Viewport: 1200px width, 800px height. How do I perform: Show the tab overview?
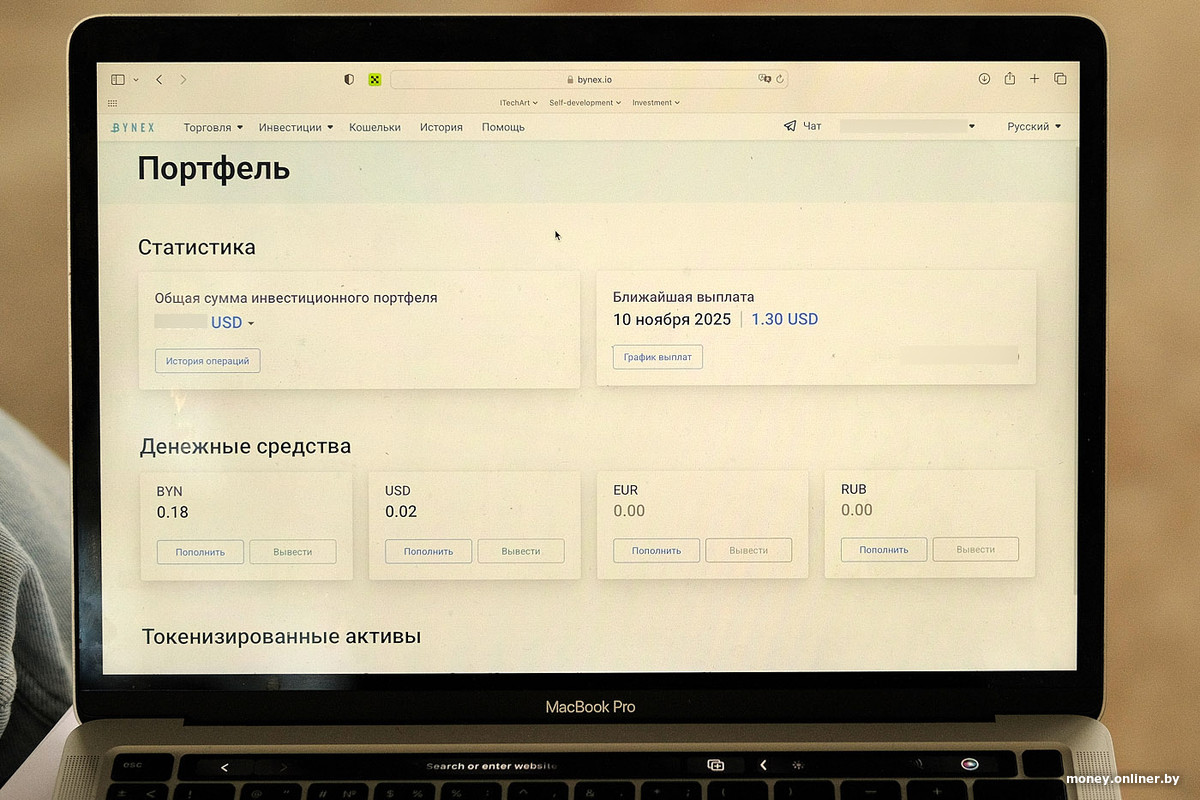pyautogui.click(x=1061, y=79)
